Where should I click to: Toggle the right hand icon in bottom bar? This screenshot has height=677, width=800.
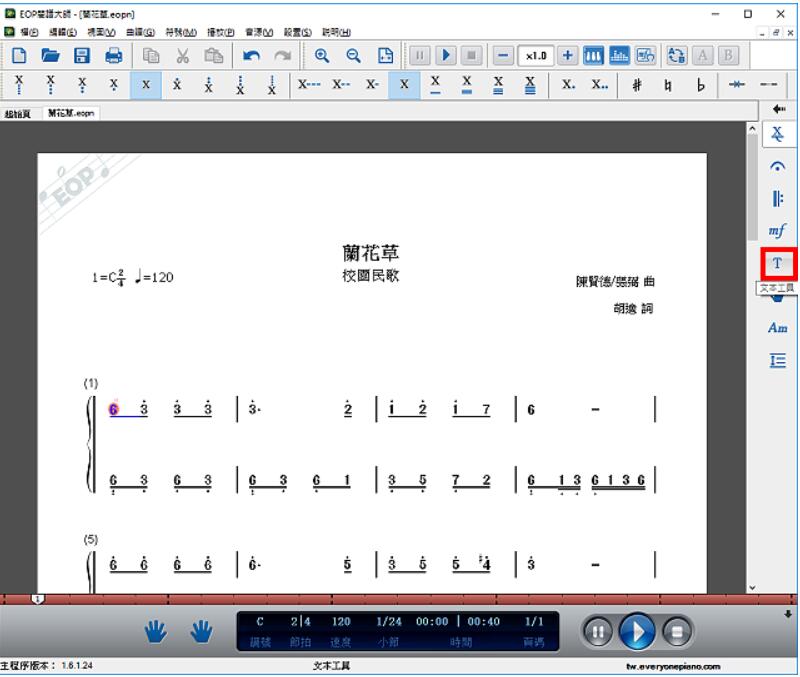(202, 632)
